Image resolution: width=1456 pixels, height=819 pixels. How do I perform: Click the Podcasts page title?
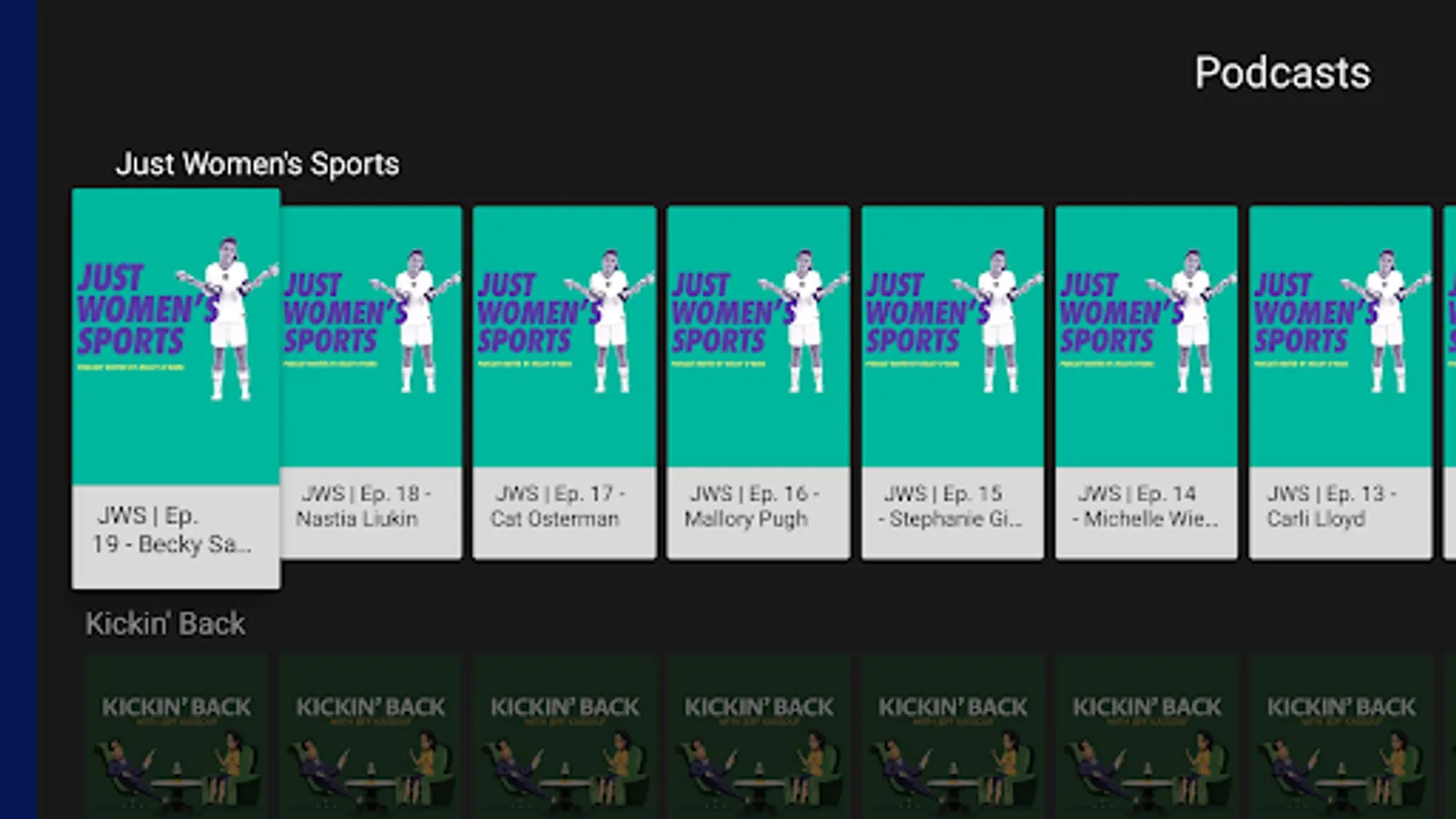(x=1282, y=73)
